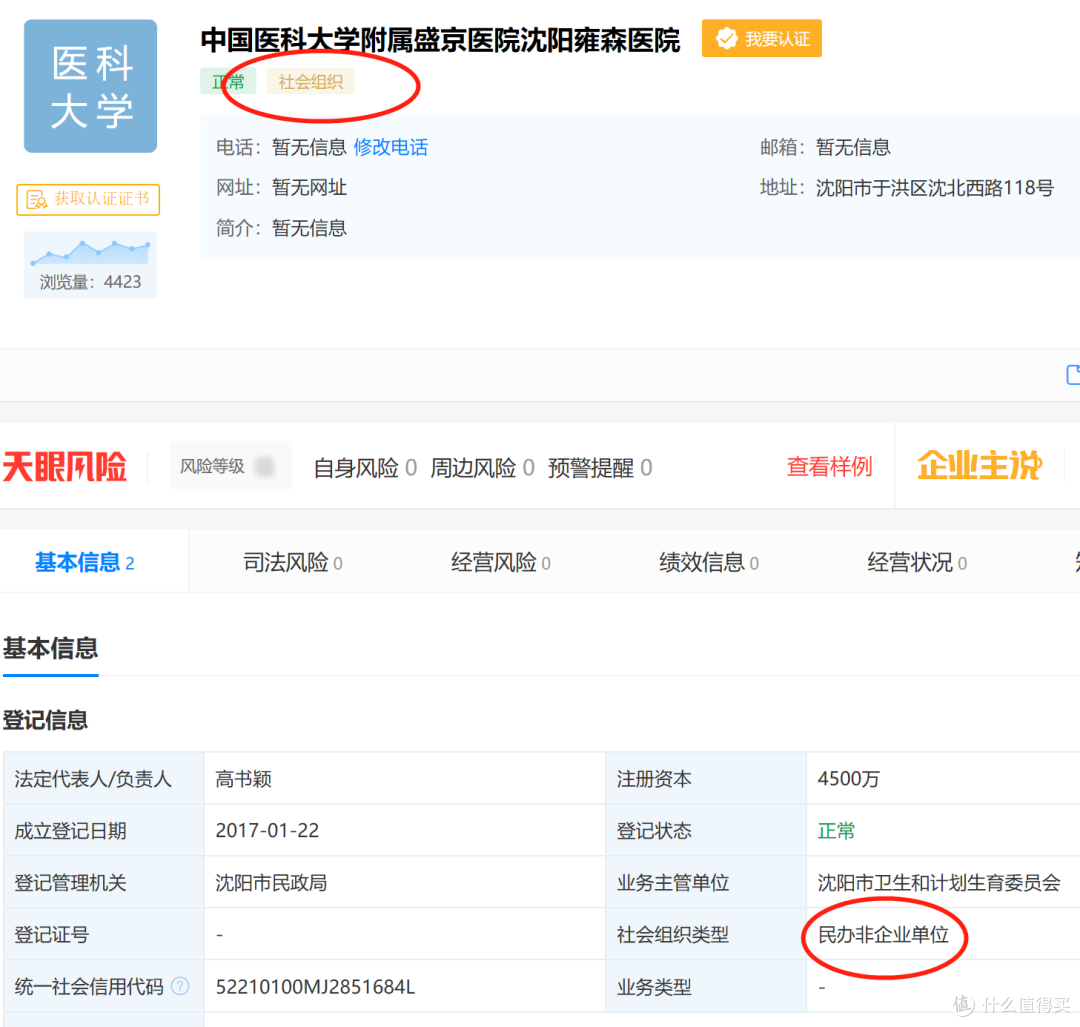
Task: Click the 社会组织类型 label cell
Action: (705, 935)
